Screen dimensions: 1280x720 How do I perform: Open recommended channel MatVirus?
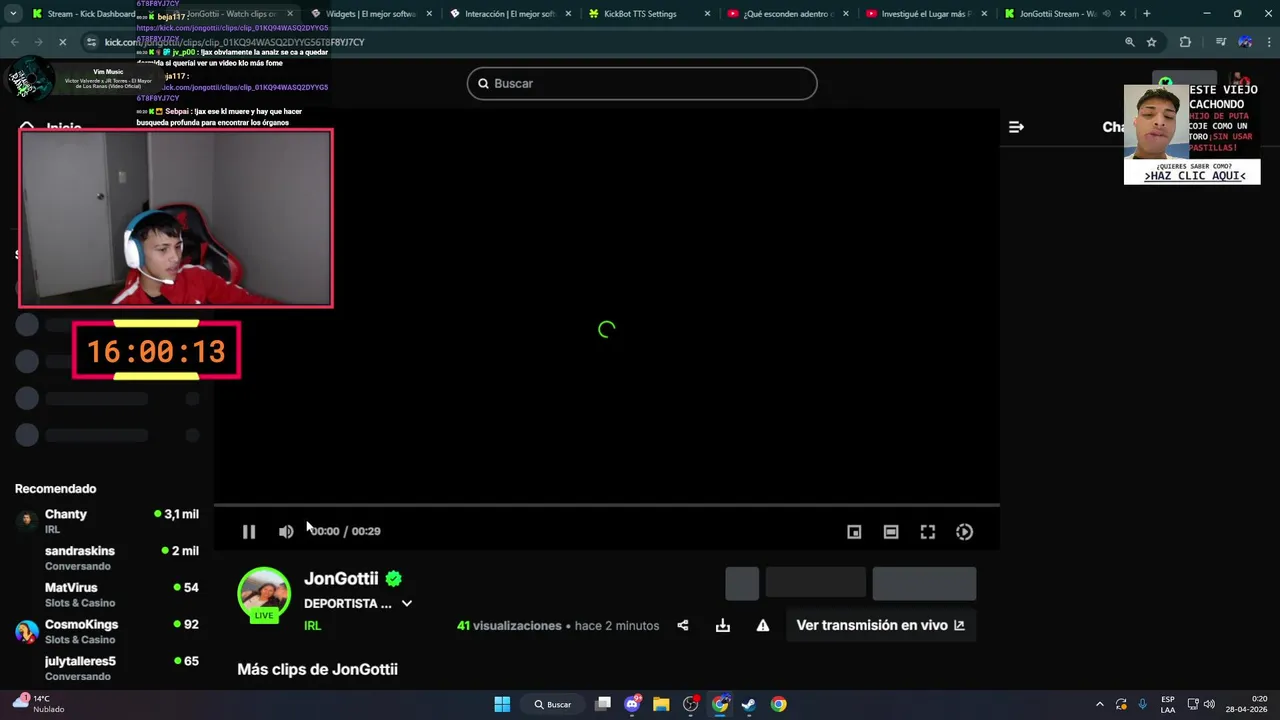(107, 594)
